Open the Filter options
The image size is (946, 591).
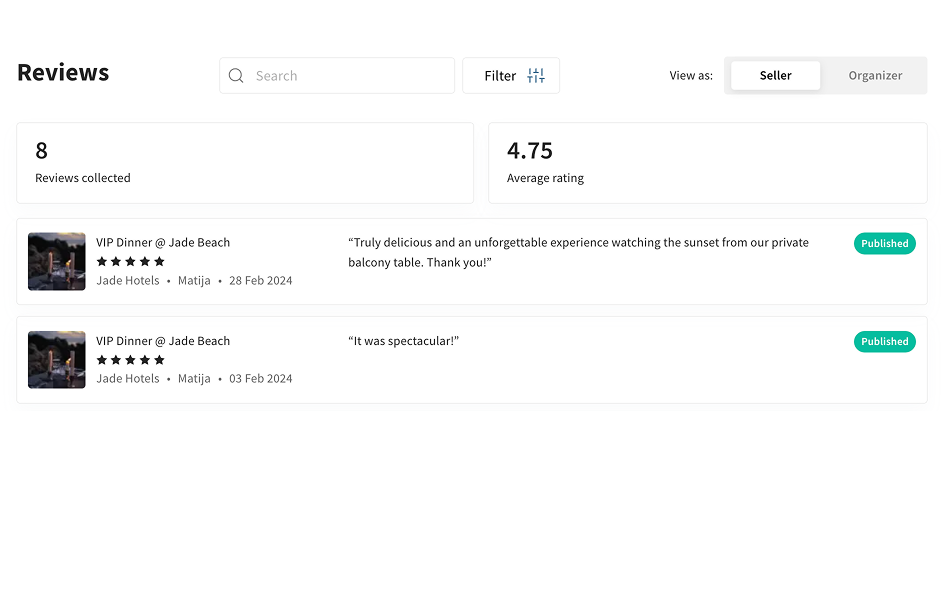tap(510, 76)
